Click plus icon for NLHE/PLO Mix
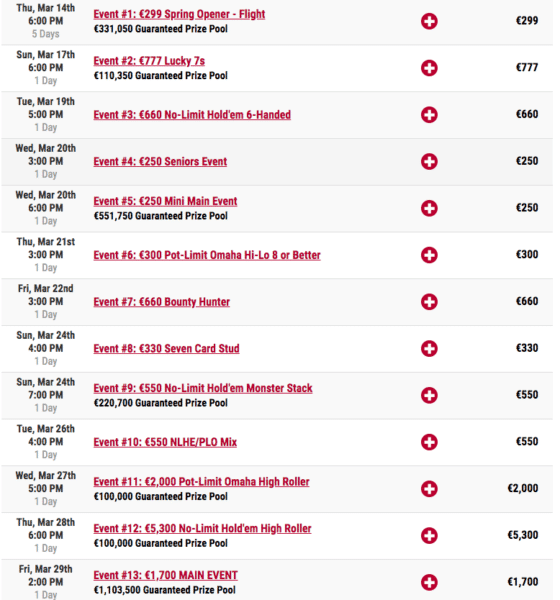 click(429, 442)
